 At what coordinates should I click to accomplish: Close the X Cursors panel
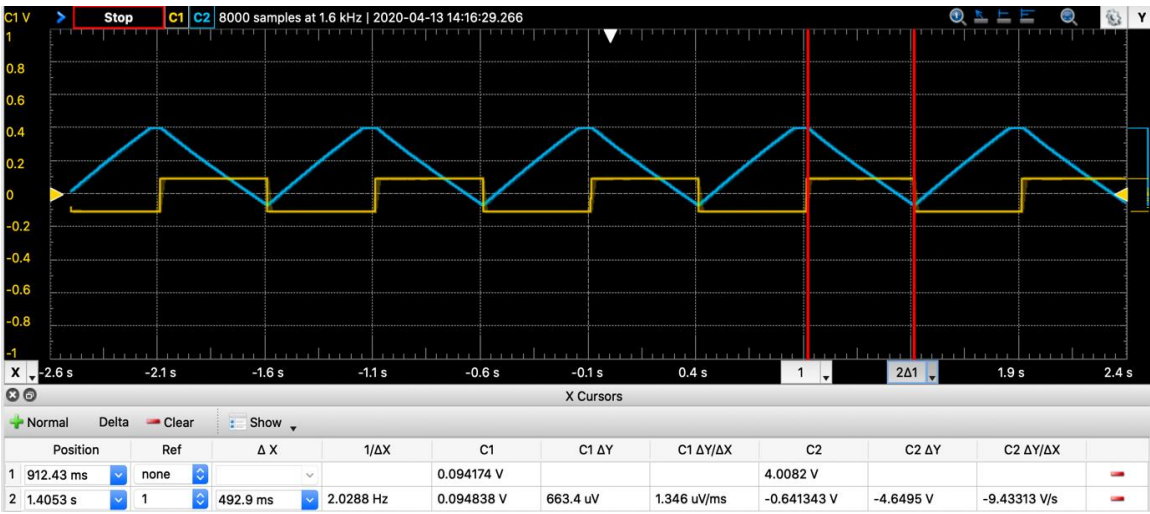pos(12,396)
